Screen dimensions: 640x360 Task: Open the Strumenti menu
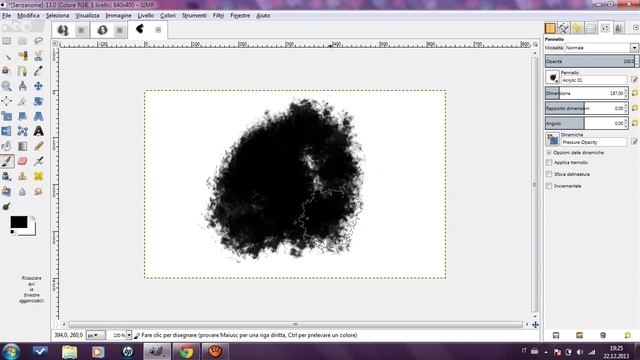tap(194, 16)
